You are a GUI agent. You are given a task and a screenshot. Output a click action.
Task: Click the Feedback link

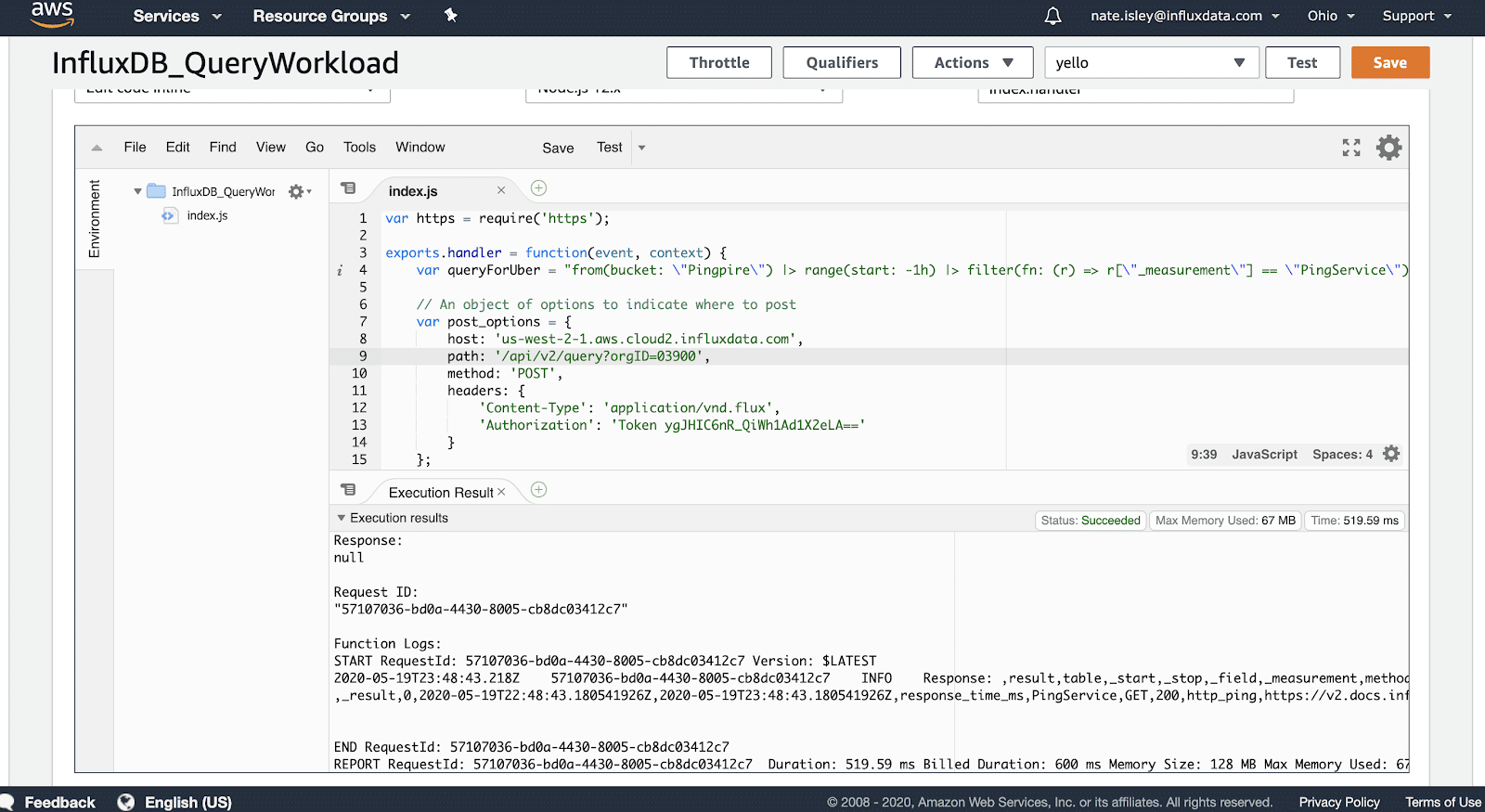tap(59, 802)
